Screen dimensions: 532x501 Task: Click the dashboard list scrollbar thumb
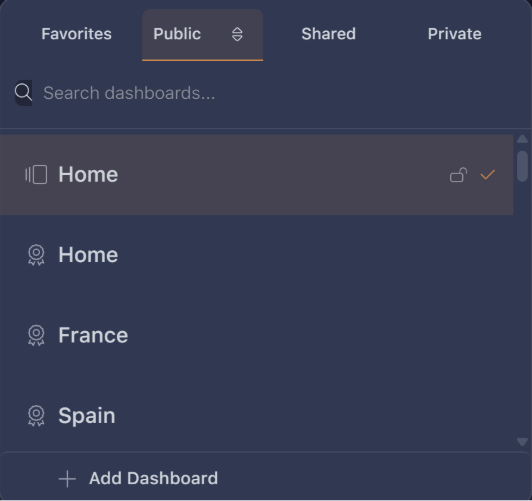click(x=522, y=166)
